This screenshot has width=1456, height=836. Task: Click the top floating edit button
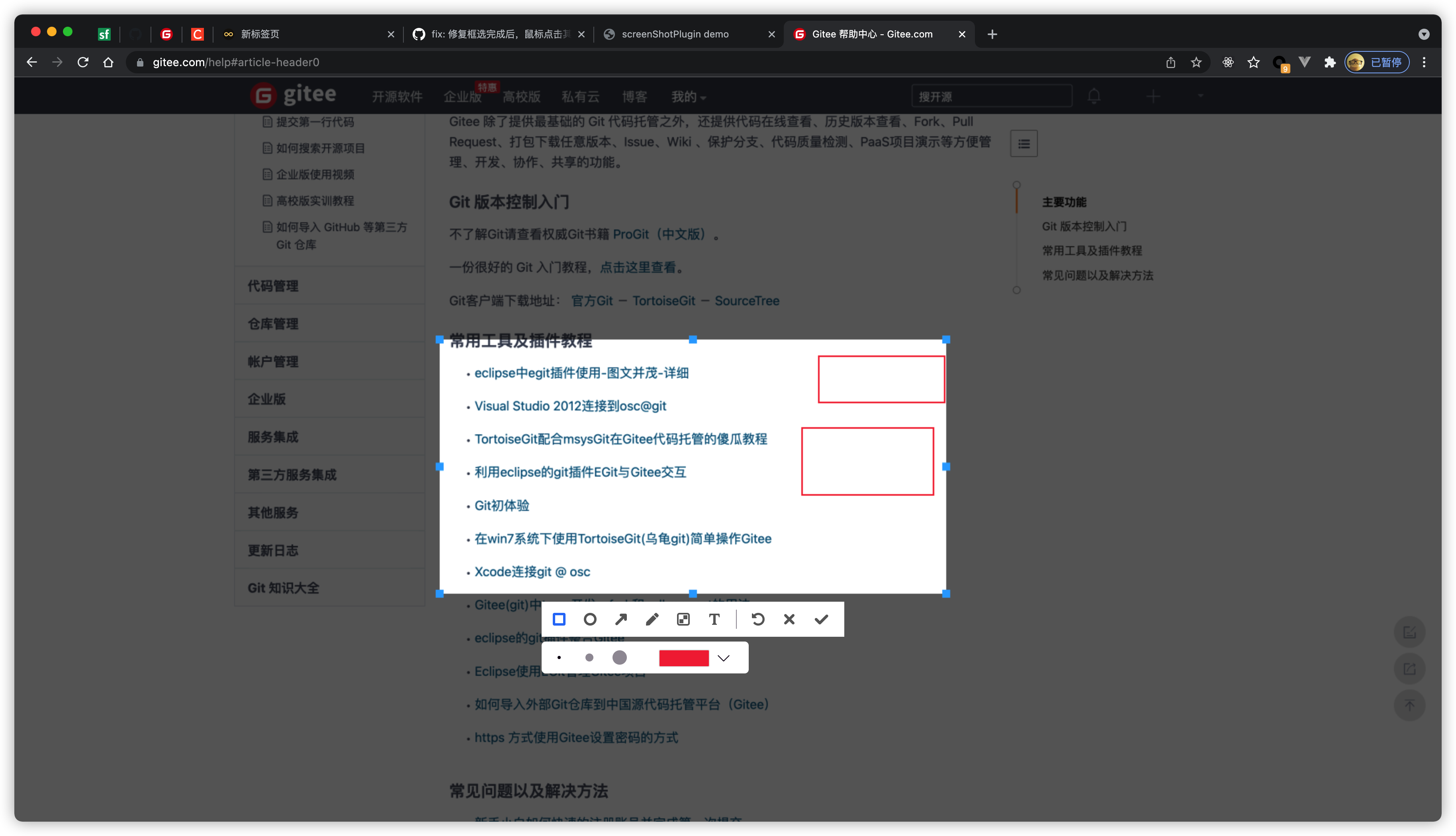pos(1409,632)
